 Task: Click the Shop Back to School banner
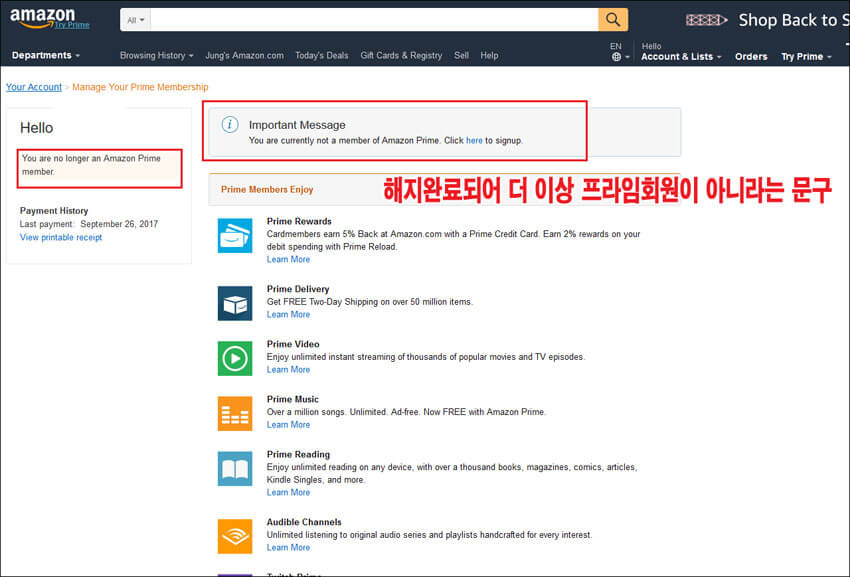click(x=767, y=20)
